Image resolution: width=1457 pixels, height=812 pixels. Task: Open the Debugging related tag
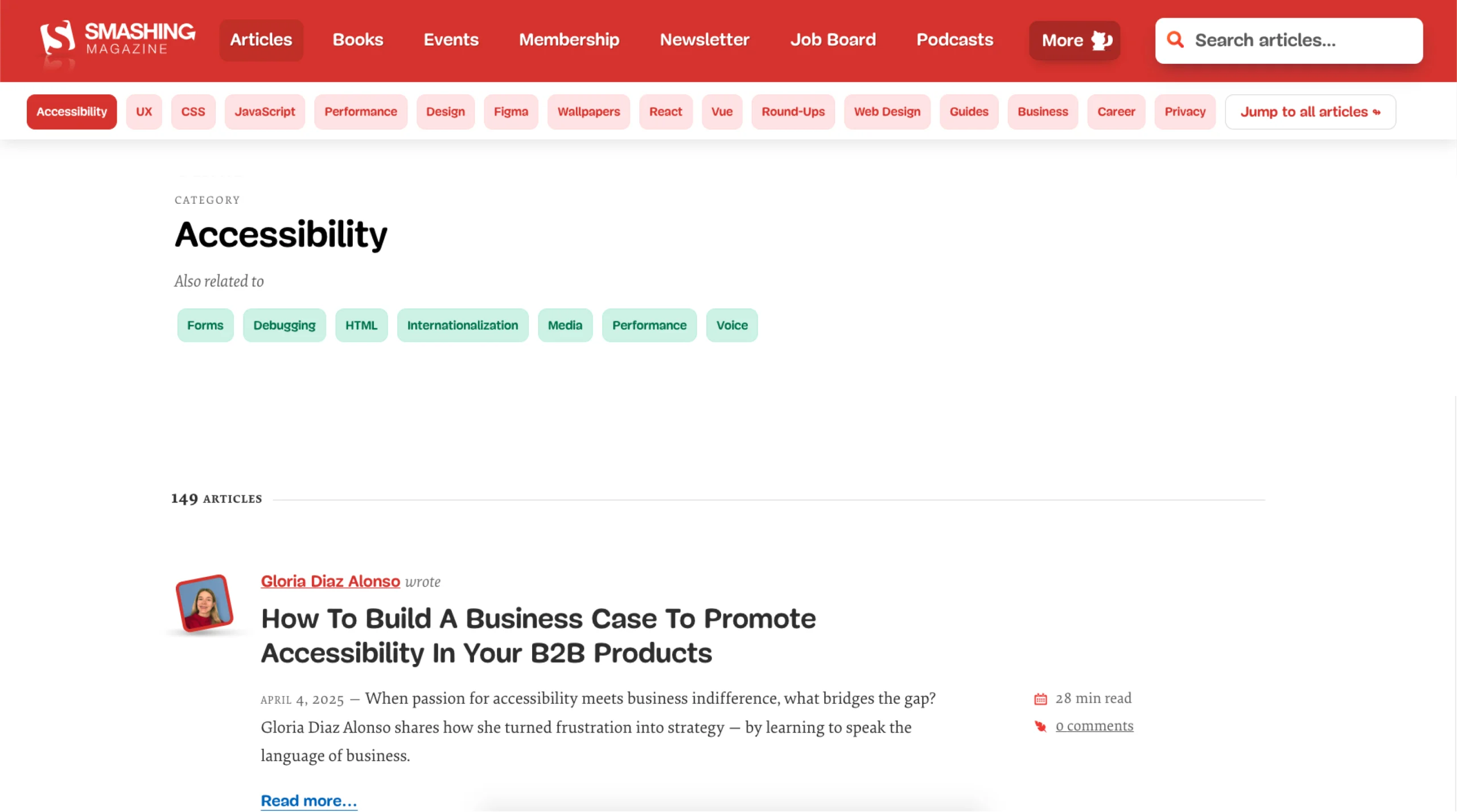(284, 325)
